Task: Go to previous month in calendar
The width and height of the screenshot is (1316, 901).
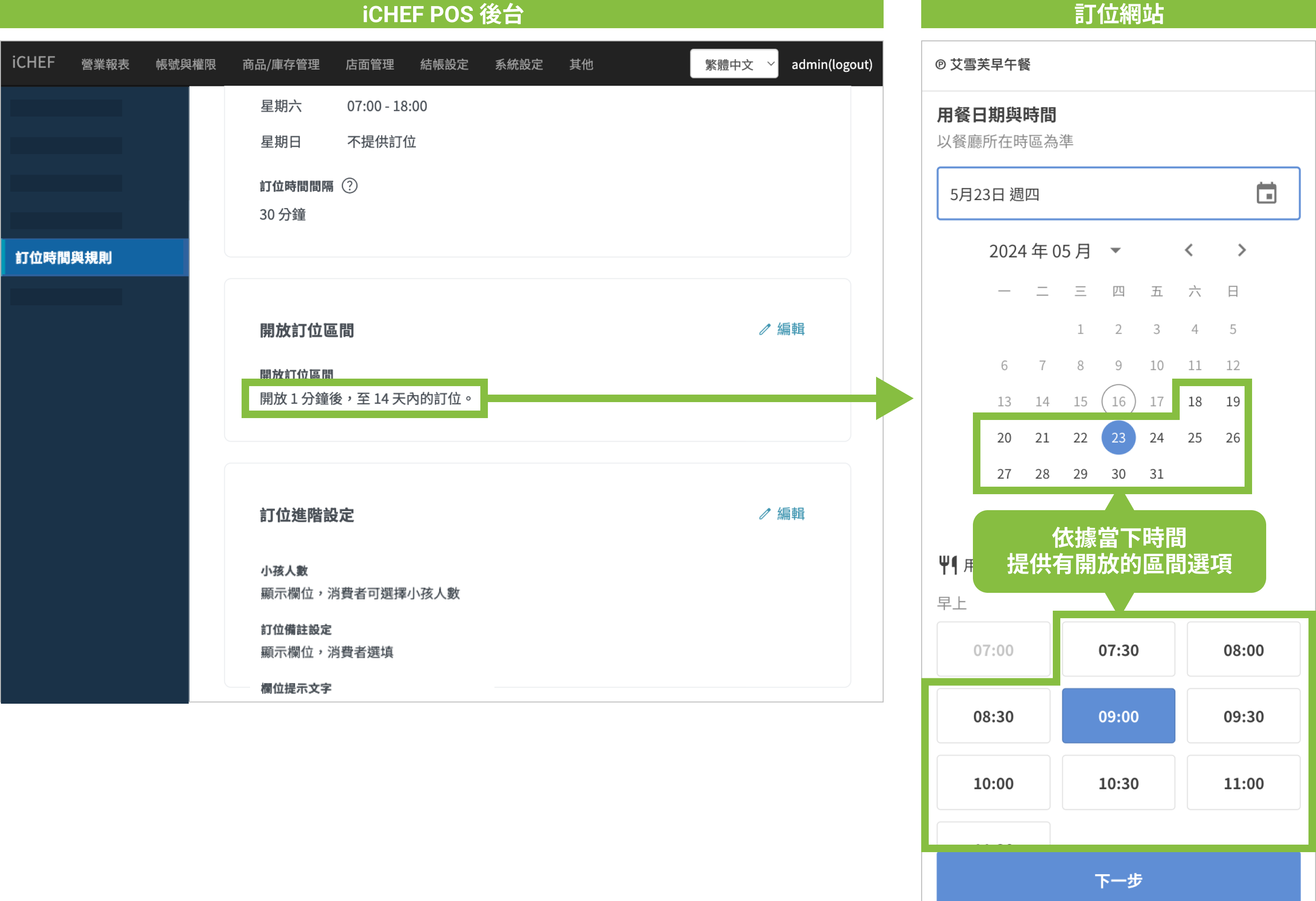Action: [1189, 250]
